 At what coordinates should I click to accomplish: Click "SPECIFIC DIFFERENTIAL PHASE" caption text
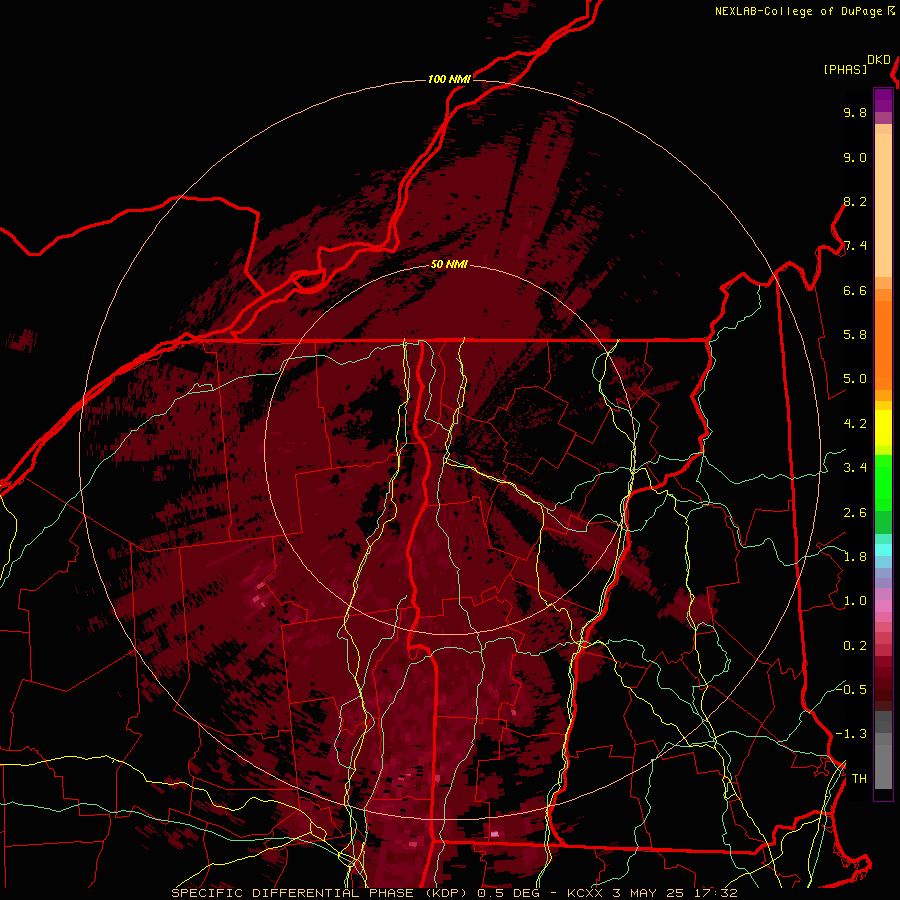pyautogui.click(x=292, y=893)
